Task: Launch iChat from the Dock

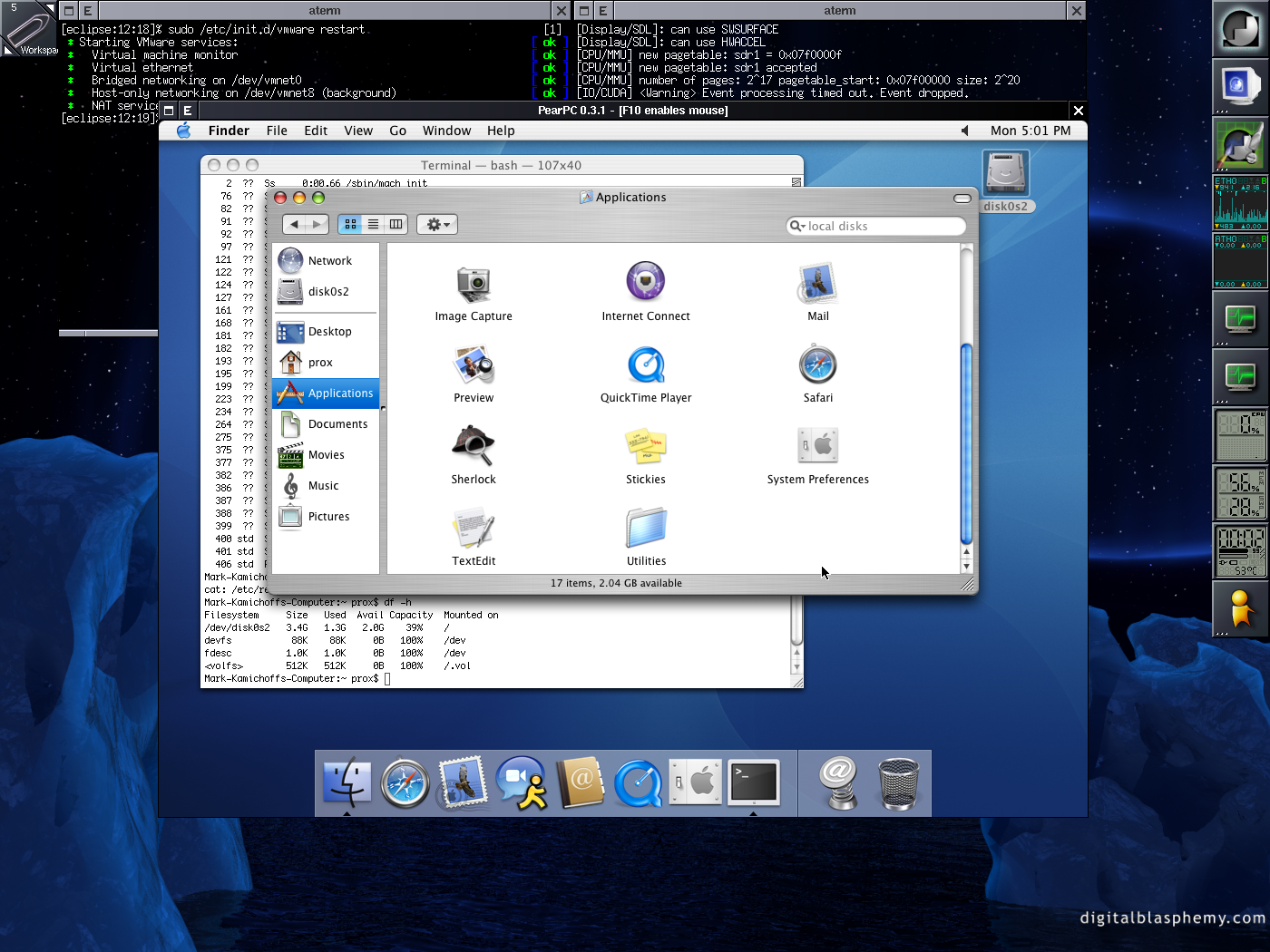Action: tap(522, 782)
